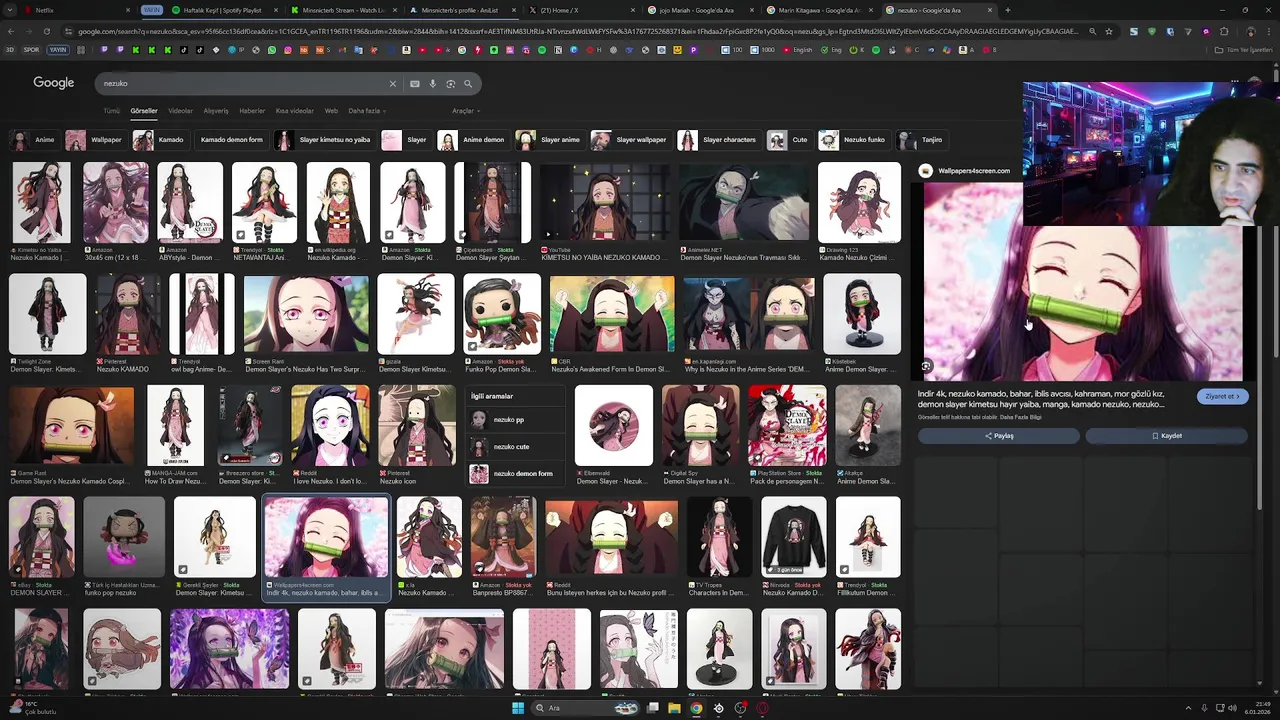1280x720 pixels.
Task: Click the nezuko pp related search
Action: click(516, 420)
